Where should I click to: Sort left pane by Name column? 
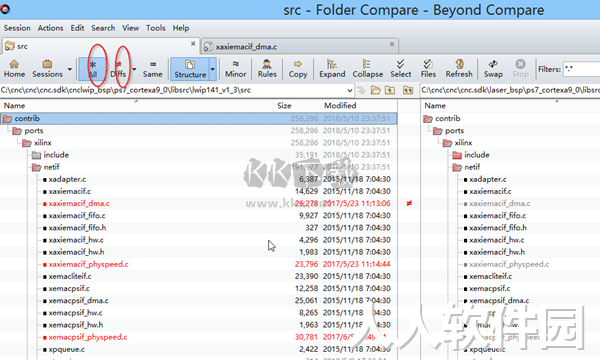point(137,106)
